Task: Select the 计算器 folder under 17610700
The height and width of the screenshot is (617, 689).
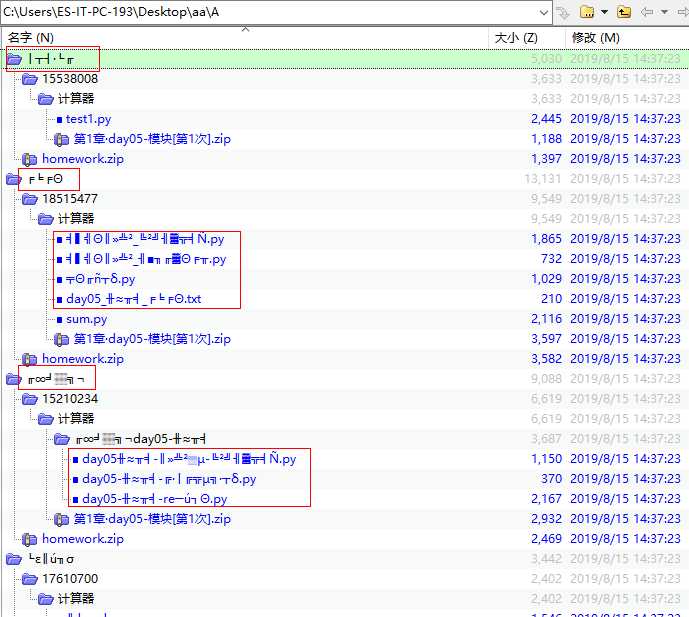Action: pos(76,599)
